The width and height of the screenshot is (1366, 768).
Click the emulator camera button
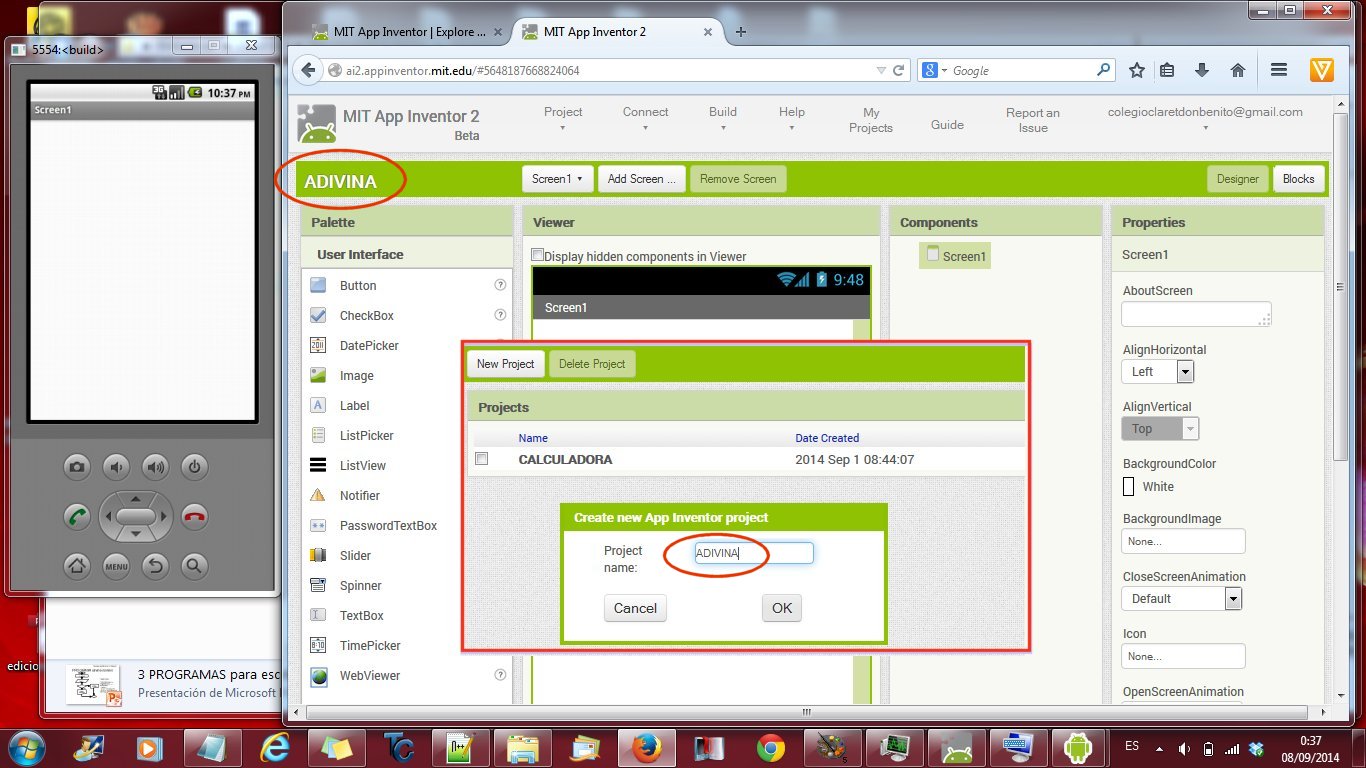pyautogui.click(x=77, y=466)
